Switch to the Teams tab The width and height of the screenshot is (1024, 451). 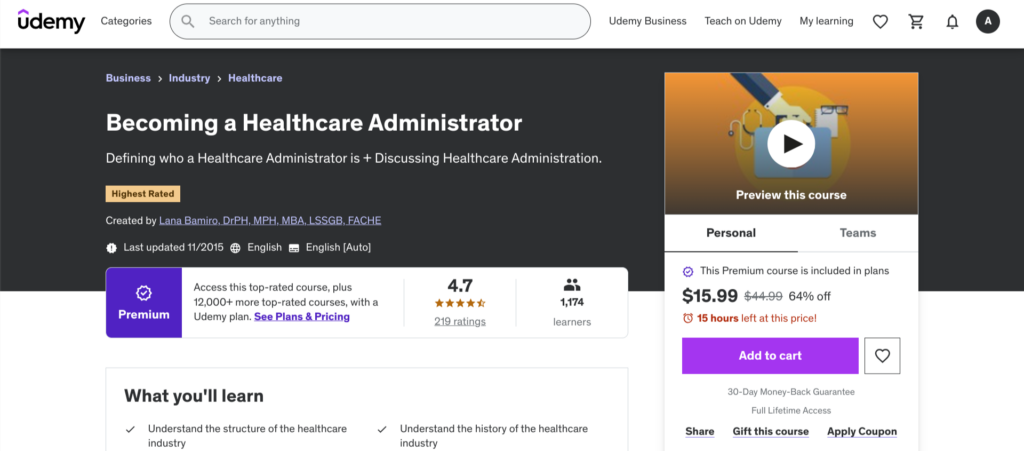[x=857, y=233]
